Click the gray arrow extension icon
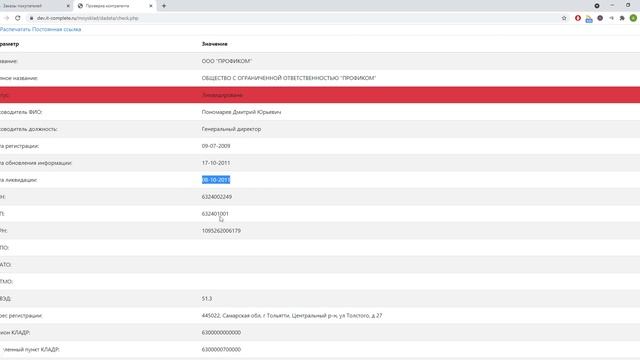 [x=611, y=18]
